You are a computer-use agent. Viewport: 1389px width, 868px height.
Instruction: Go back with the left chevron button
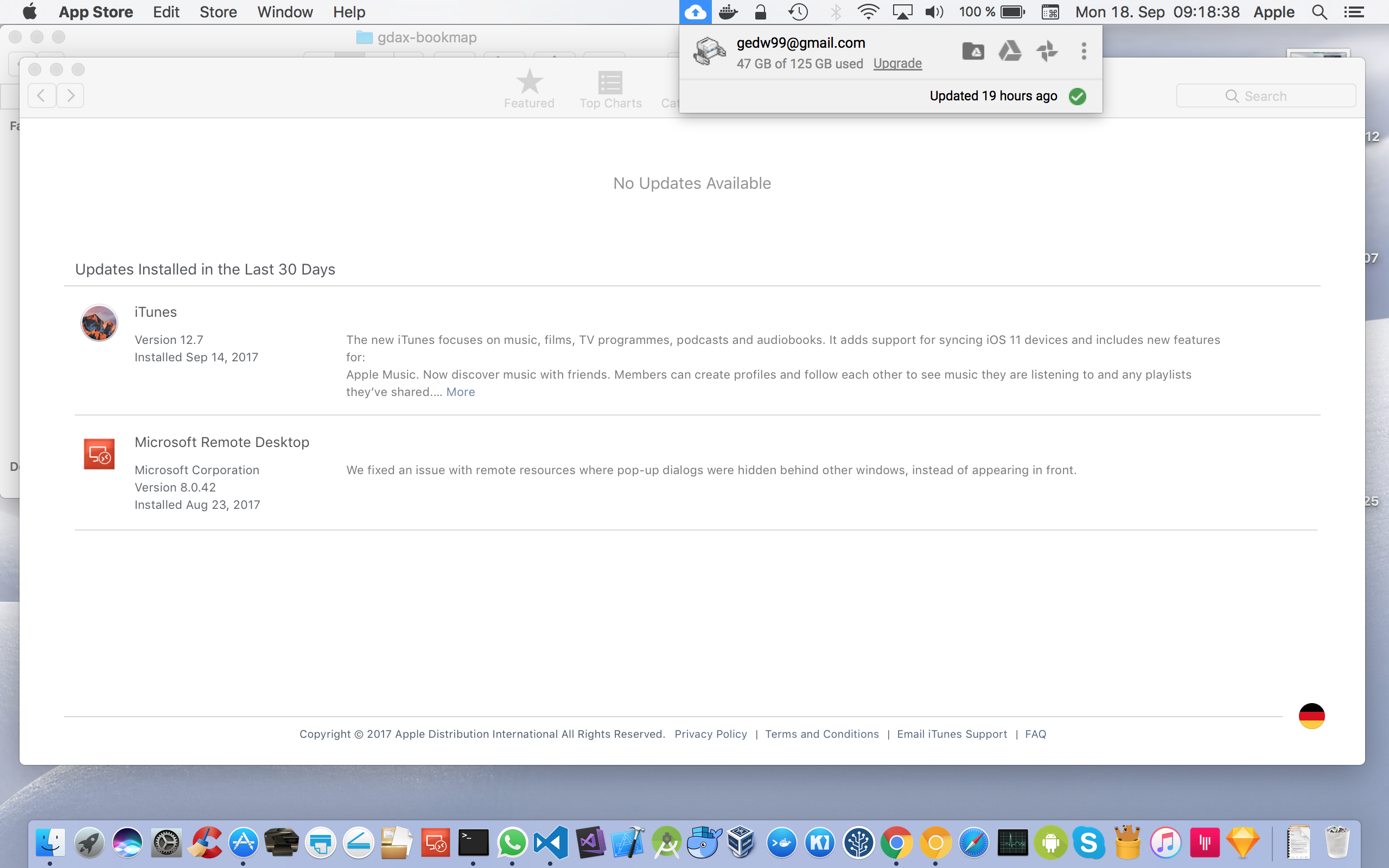point(42,95)
